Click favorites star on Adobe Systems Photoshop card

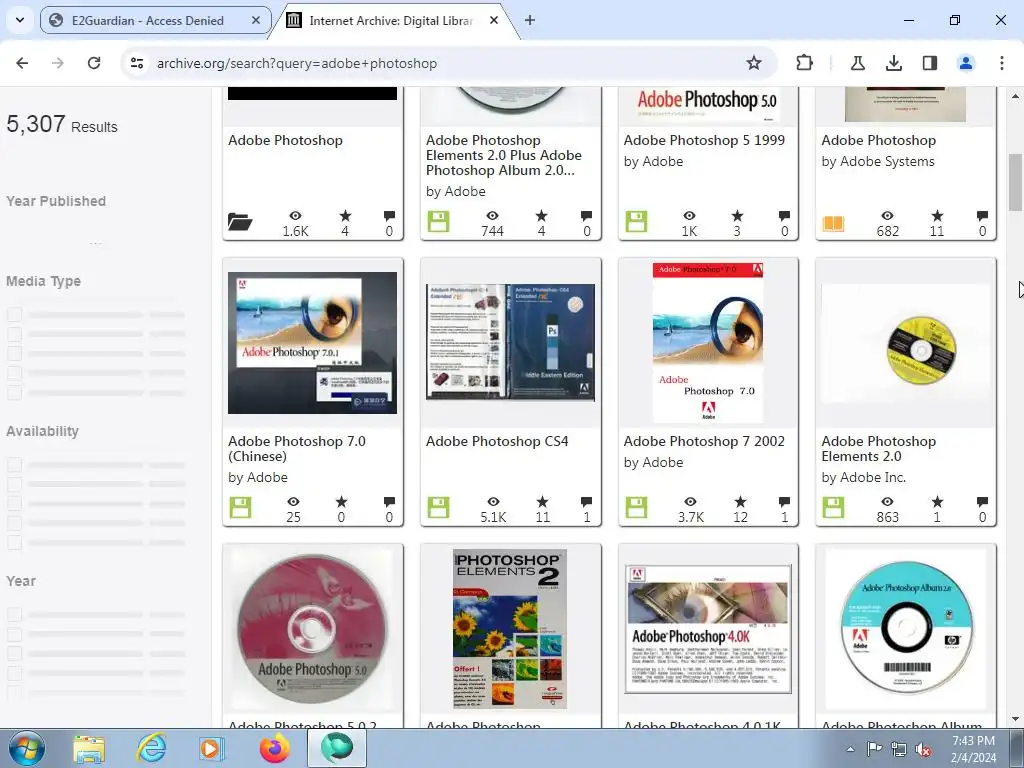click(x=937, y=216)
